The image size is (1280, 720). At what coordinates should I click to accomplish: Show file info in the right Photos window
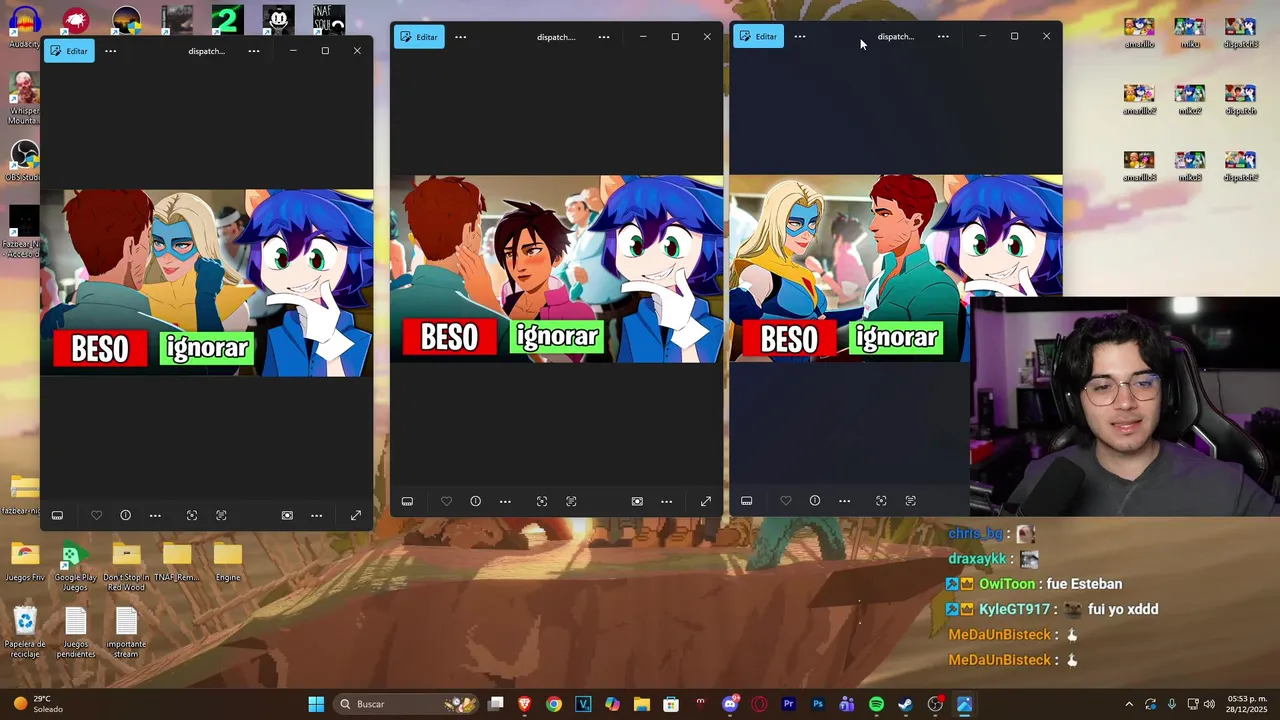coord(814,501)
